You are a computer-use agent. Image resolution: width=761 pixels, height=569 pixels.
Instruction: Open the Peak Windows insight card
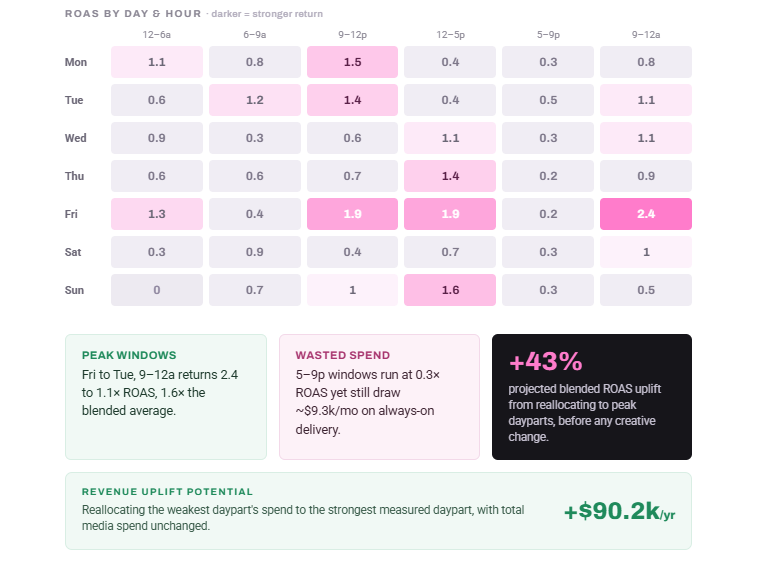[166, 397]
